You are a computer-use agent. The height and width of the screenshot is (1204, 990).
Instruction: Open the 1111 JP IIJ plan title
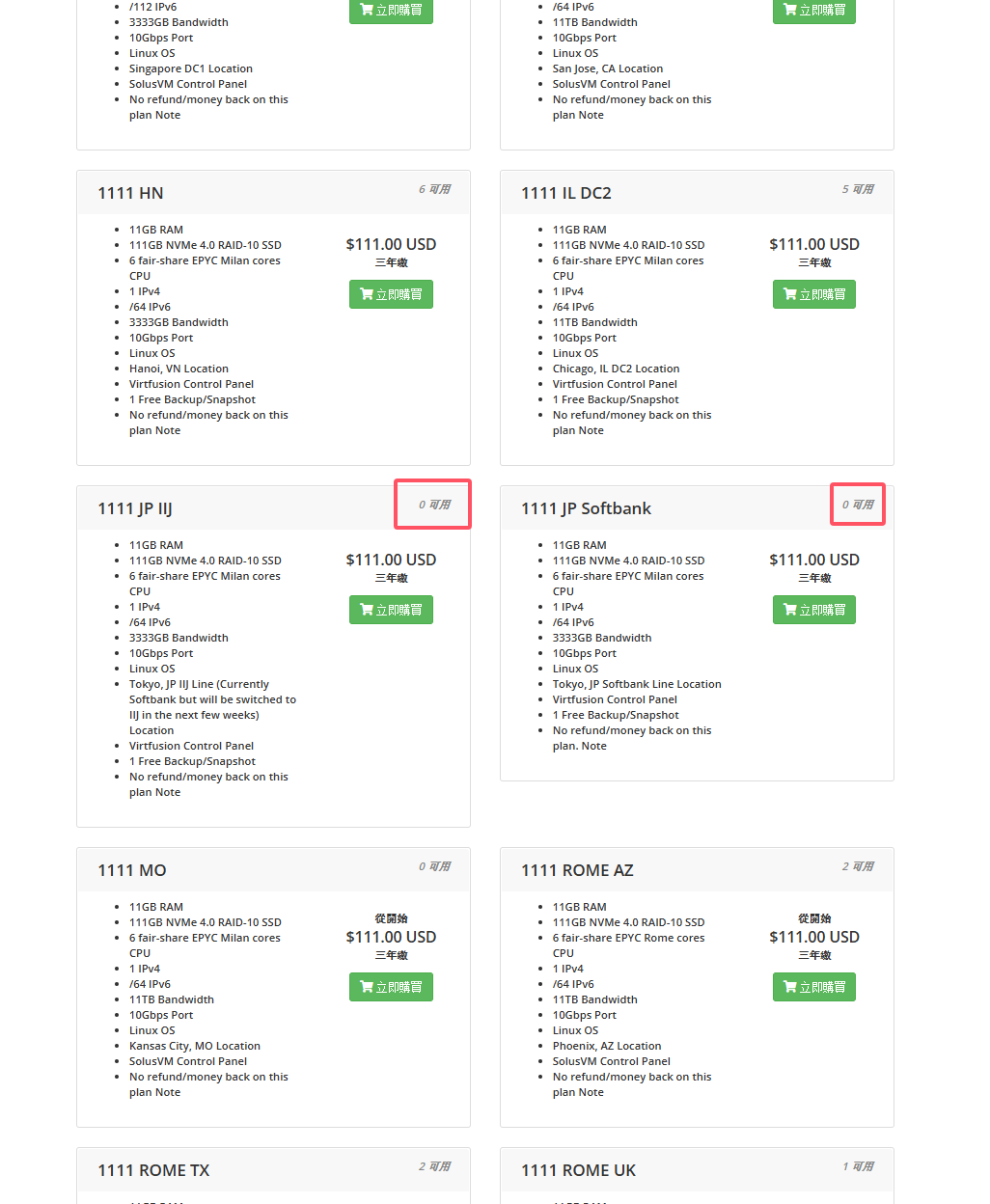pos(135,508)
